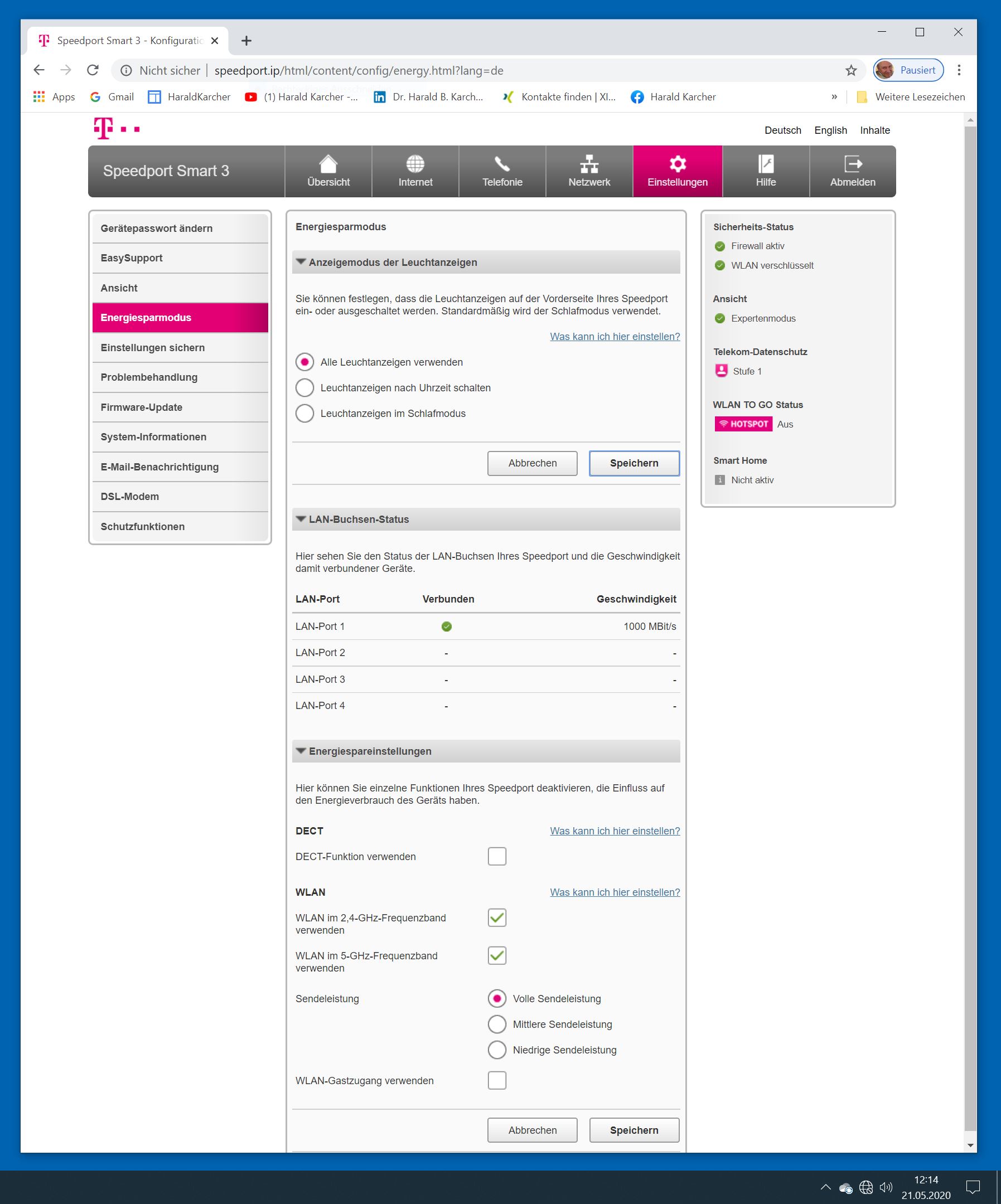This screenshot has width=1001, height=1204.
Task: Collapse the Energiespareinstellungen section
Action: point(486,751)
